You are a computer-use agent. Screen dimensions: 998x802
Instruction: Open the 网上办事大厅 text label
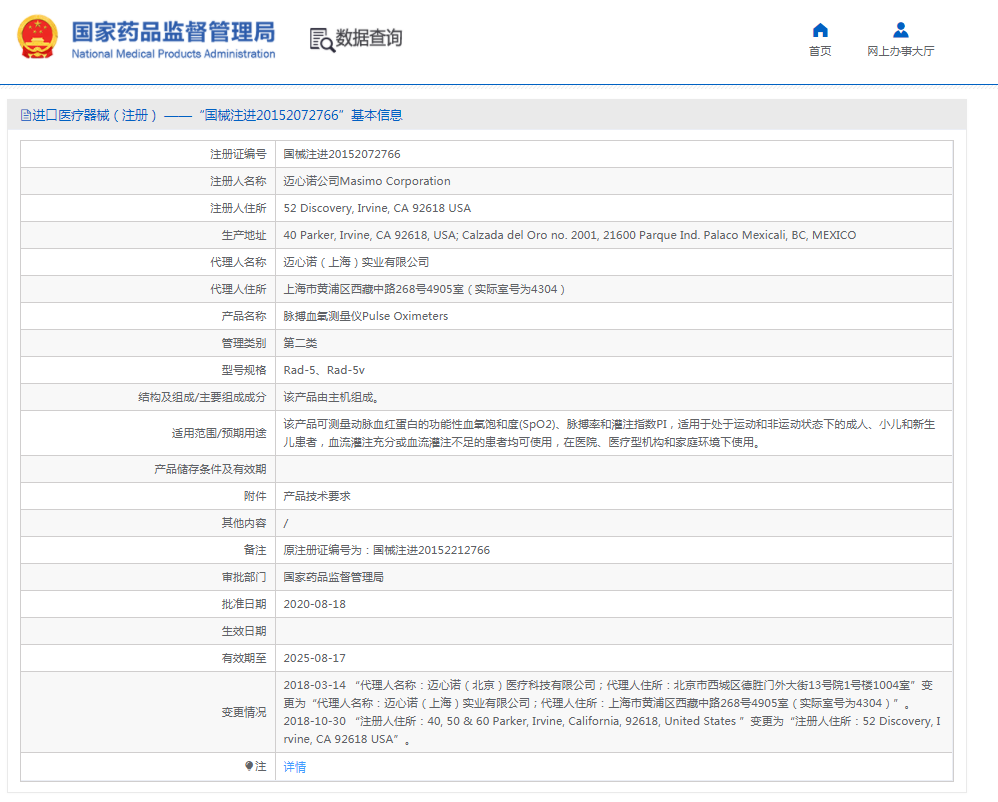coord(900,51)
